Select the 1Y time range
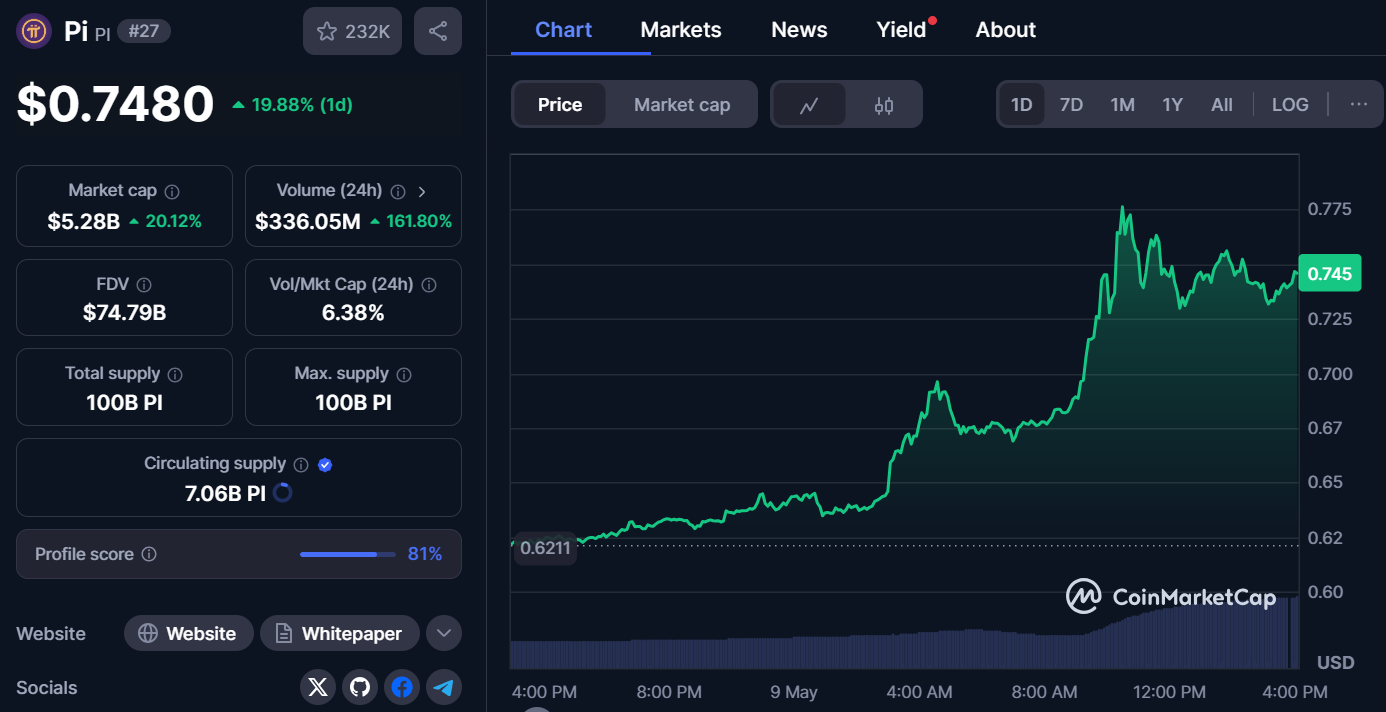 [1173, 105]
